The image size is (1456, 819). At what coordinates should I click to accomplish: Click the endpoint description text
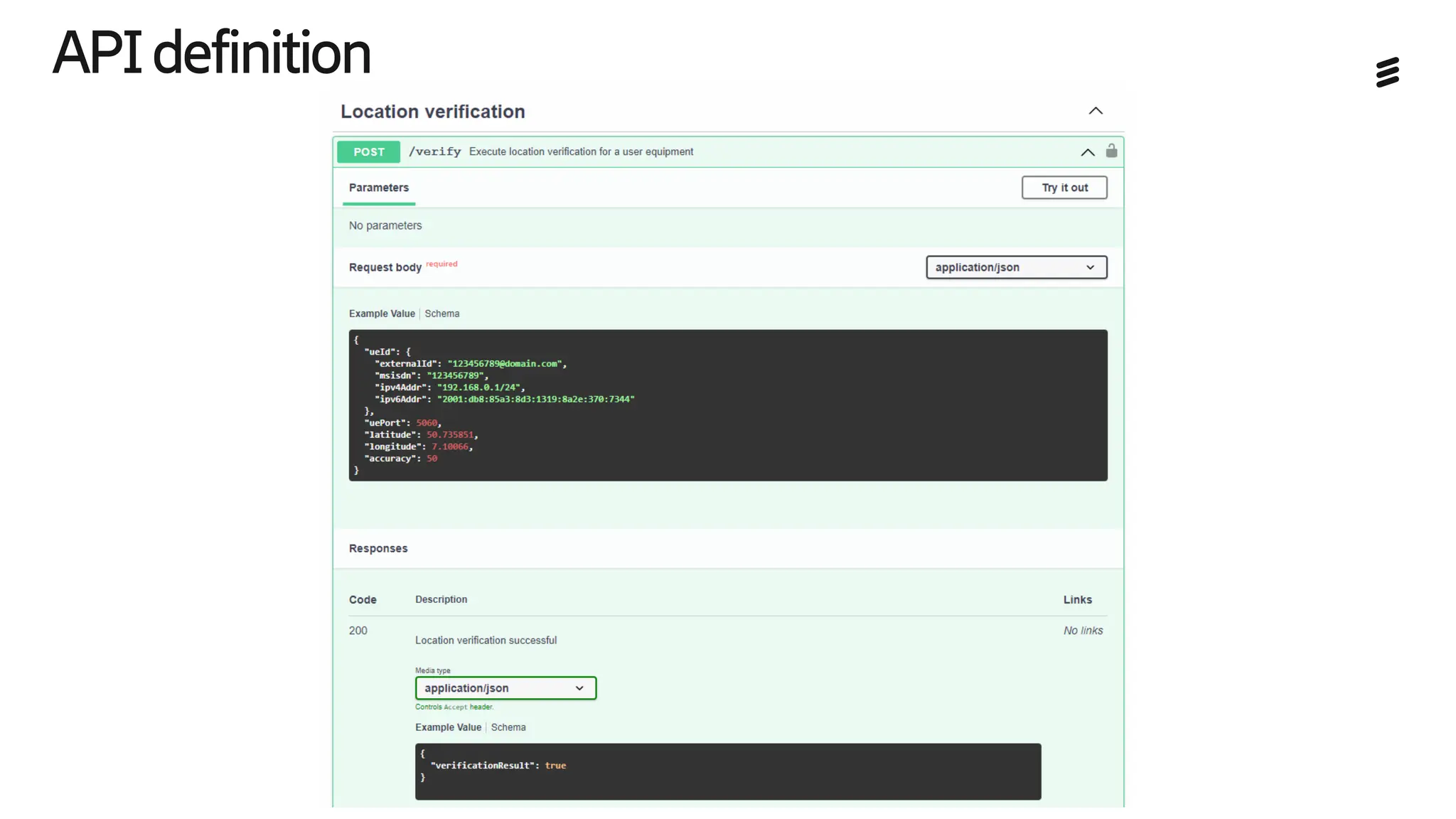click(581, 152)
